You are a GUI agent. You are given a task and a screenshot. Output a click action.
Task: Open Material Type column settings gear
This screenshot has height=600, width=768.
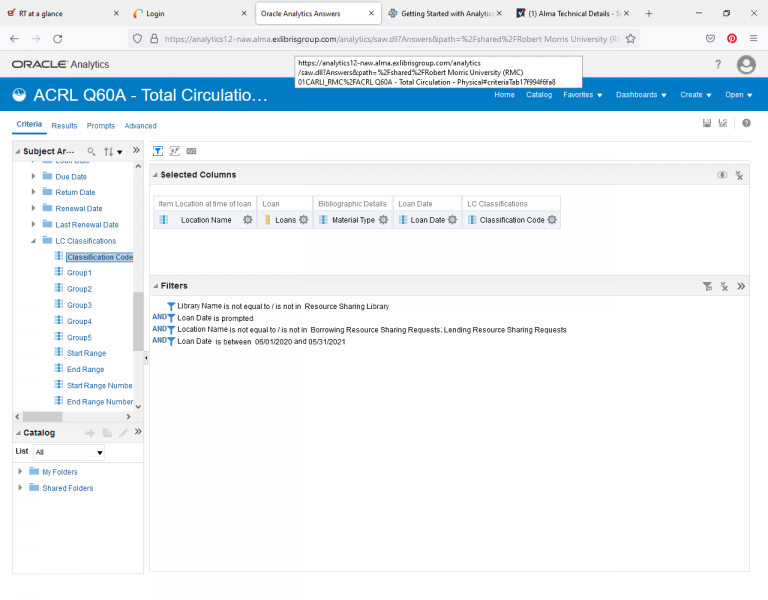(x=384, y=220)
